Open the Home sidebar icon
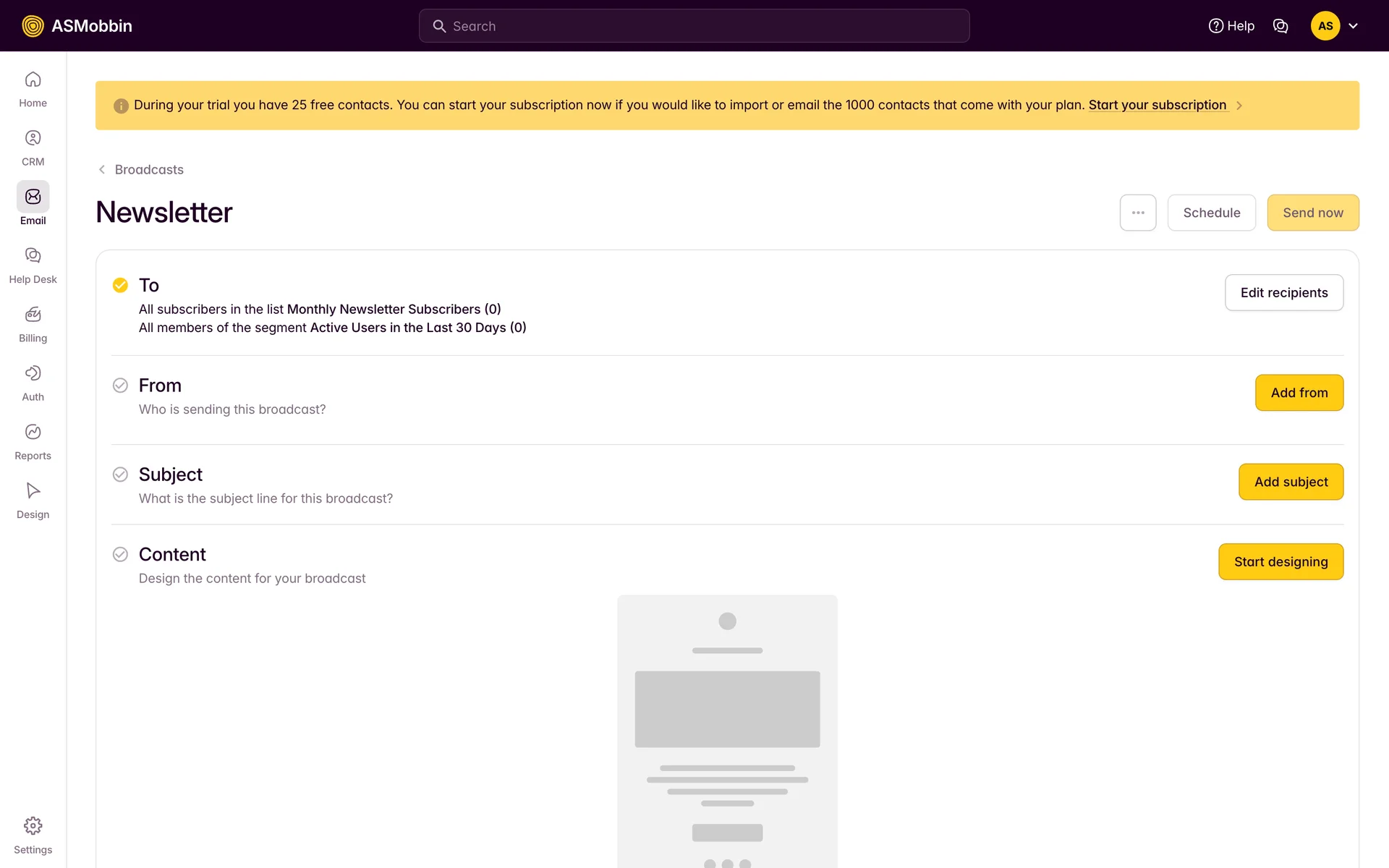Viewport: 1389px width, 868px height. click(33, 80)
